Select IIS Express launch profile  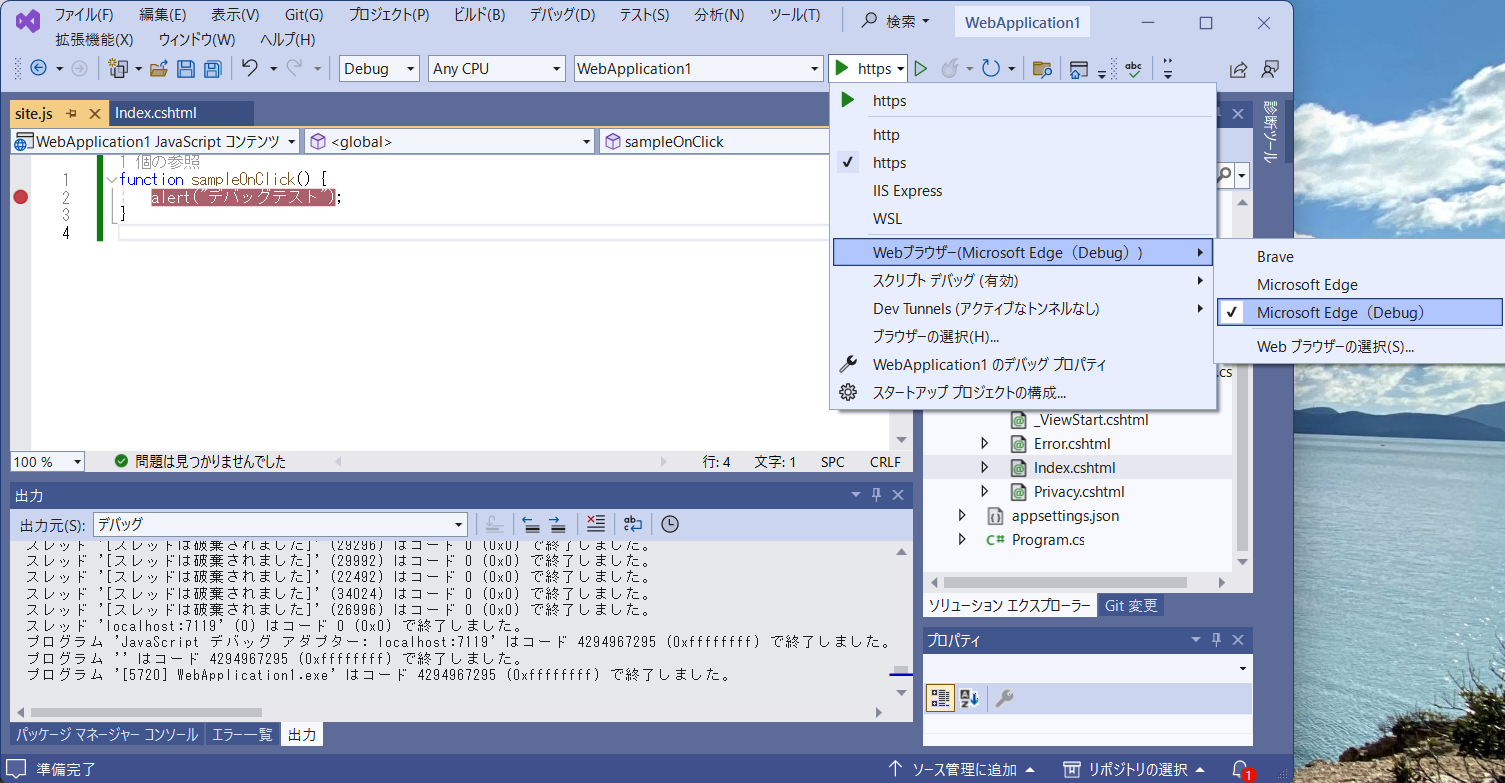click(x=1022, y=191)
